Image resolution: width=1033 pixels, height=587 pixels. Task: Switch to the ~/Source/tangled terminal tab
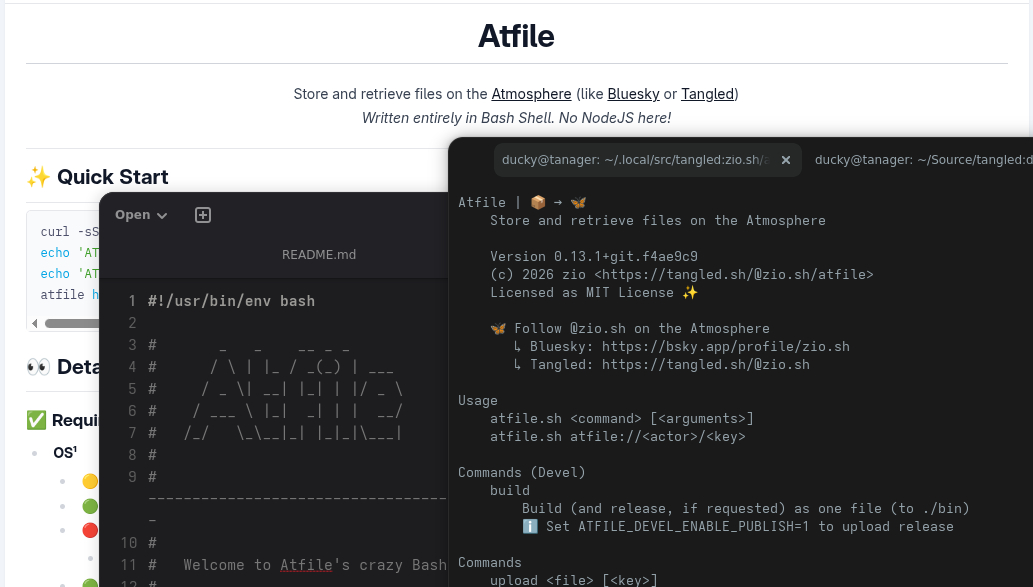(x=920, y=160)
